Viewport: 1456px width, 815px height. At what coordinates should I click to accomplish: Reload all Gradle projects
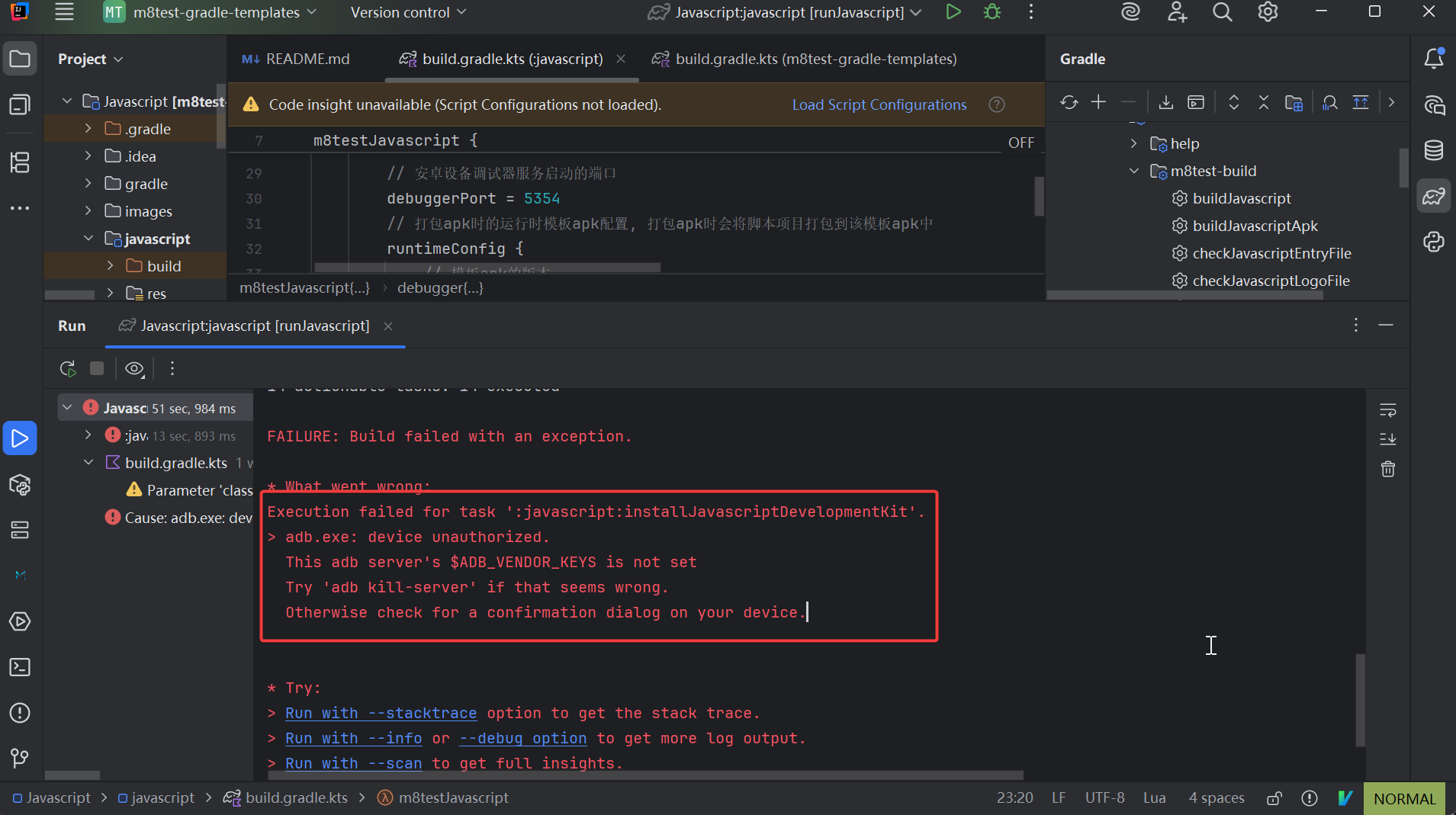[1069, 102]
